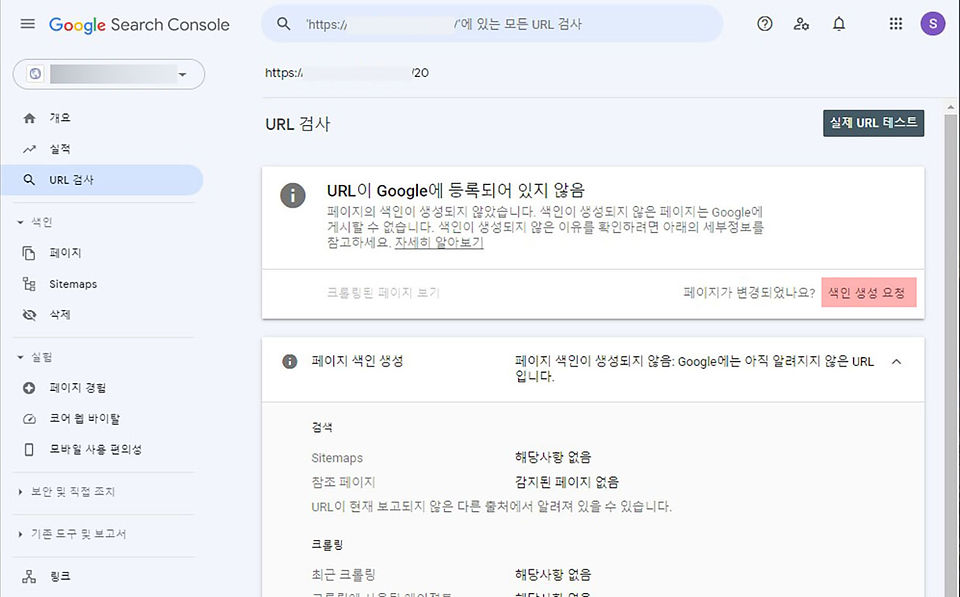The width and height of the screenshot is (960, 597).
Task: Open 페이지 경험 report
Action: [78, 388]
